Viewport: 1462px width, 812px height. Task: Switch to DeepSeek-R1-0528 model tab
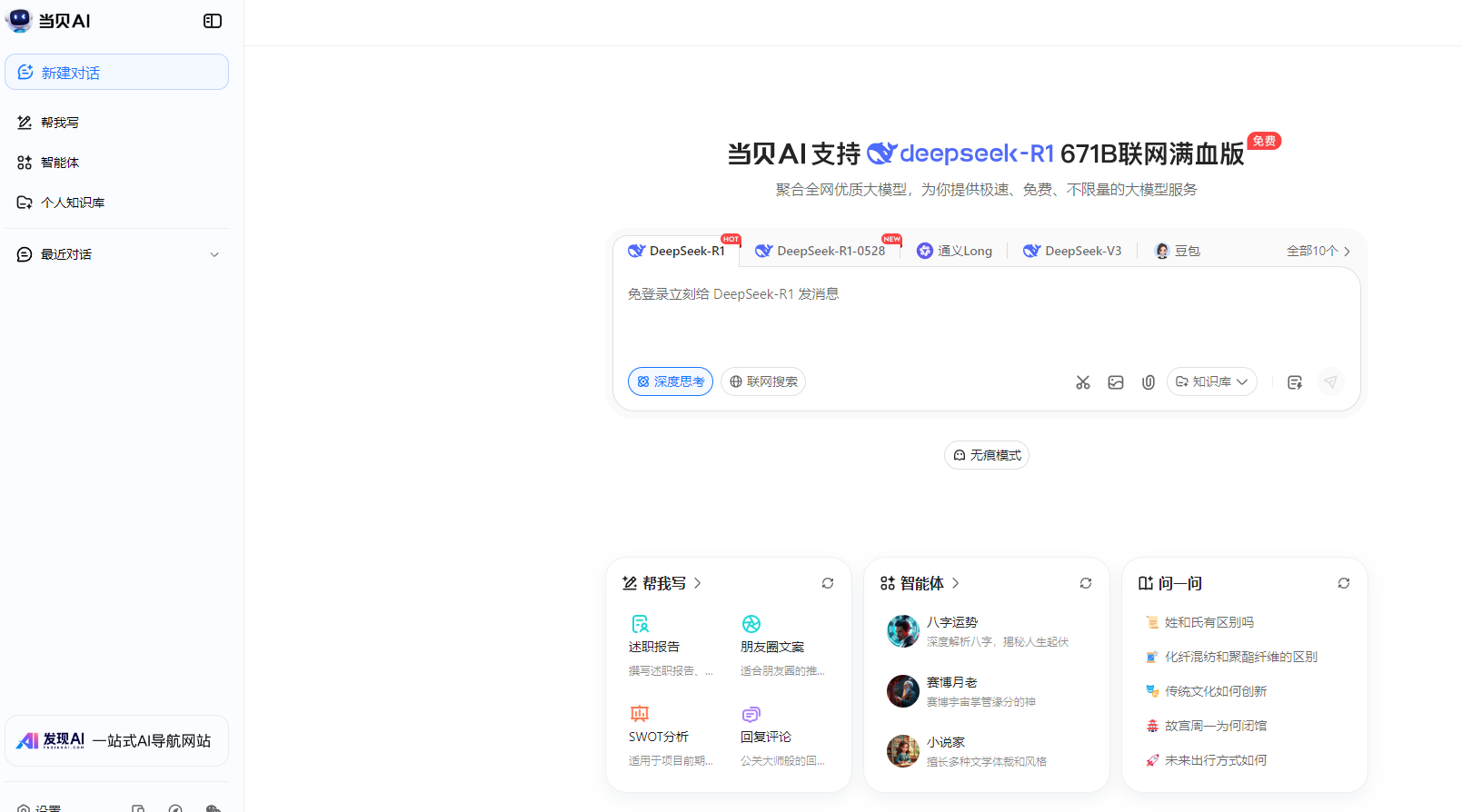[x=821, y=251]
